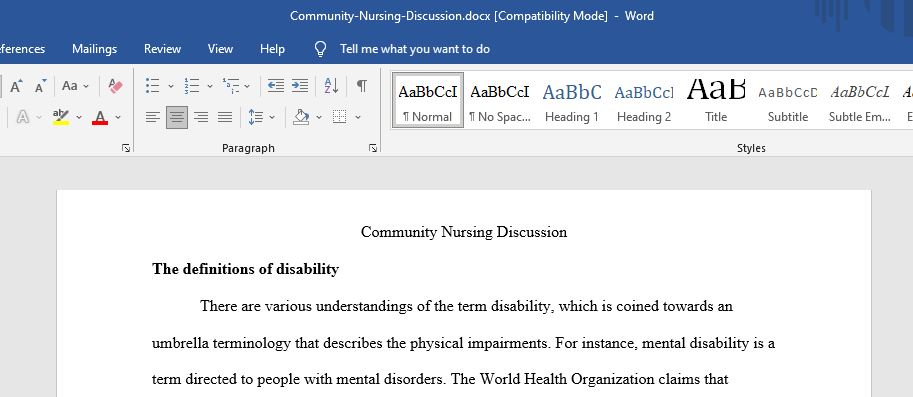Apply the Normal style
Viewport: 913px width, 397px height.
click(428, 100)
